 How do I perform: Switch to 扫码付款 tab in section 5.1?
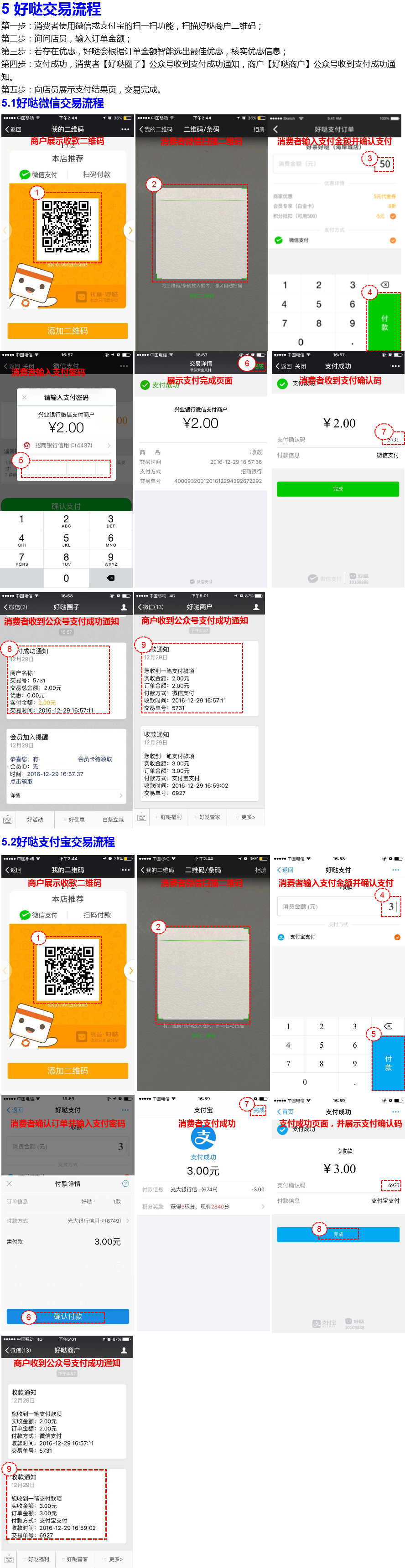(97, 174)
